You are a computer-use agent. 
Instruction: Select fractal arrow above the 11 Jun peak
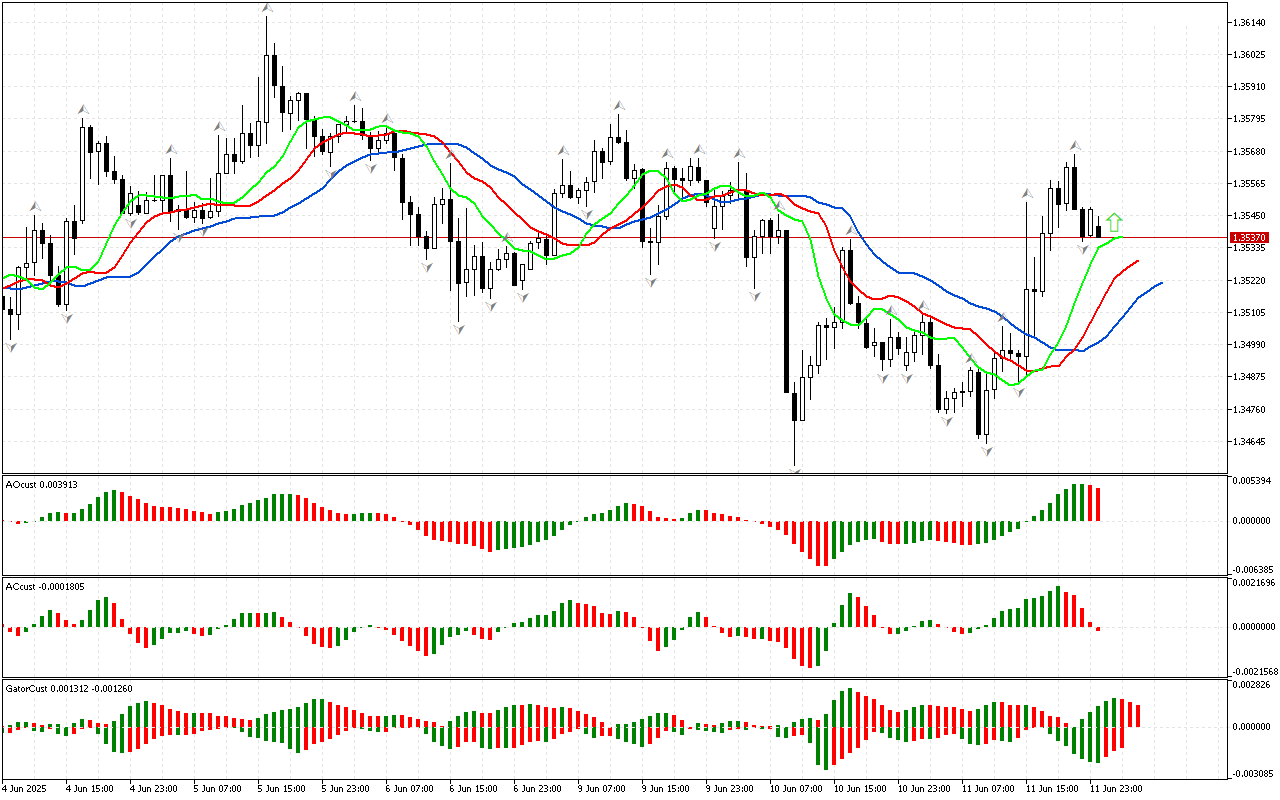(x=1075, y=146)
